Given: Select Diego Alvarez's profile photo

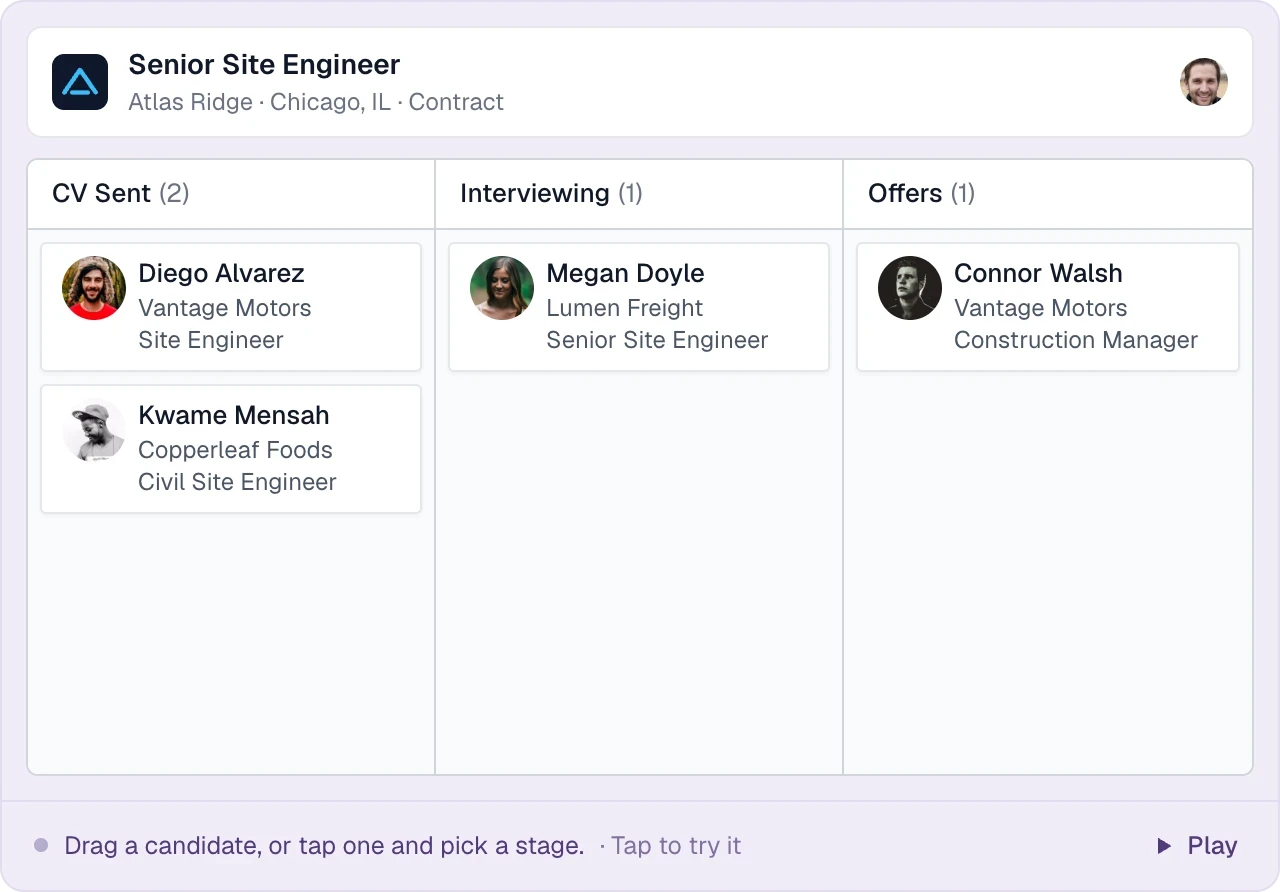Looking at the screenshot, I should tap(94, 288).
